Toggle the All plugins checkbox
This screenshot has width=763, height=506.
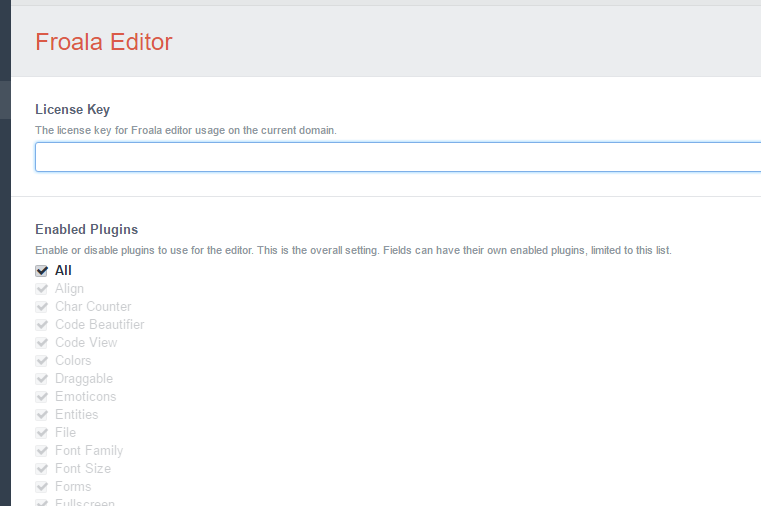[x=42, y=271]
